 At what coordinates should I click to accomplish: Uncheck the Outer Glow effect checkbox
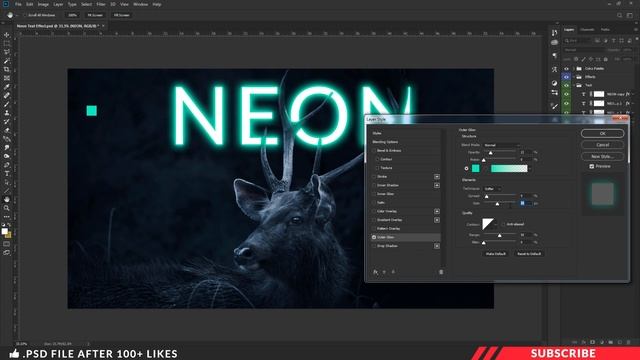pos(374,237)
